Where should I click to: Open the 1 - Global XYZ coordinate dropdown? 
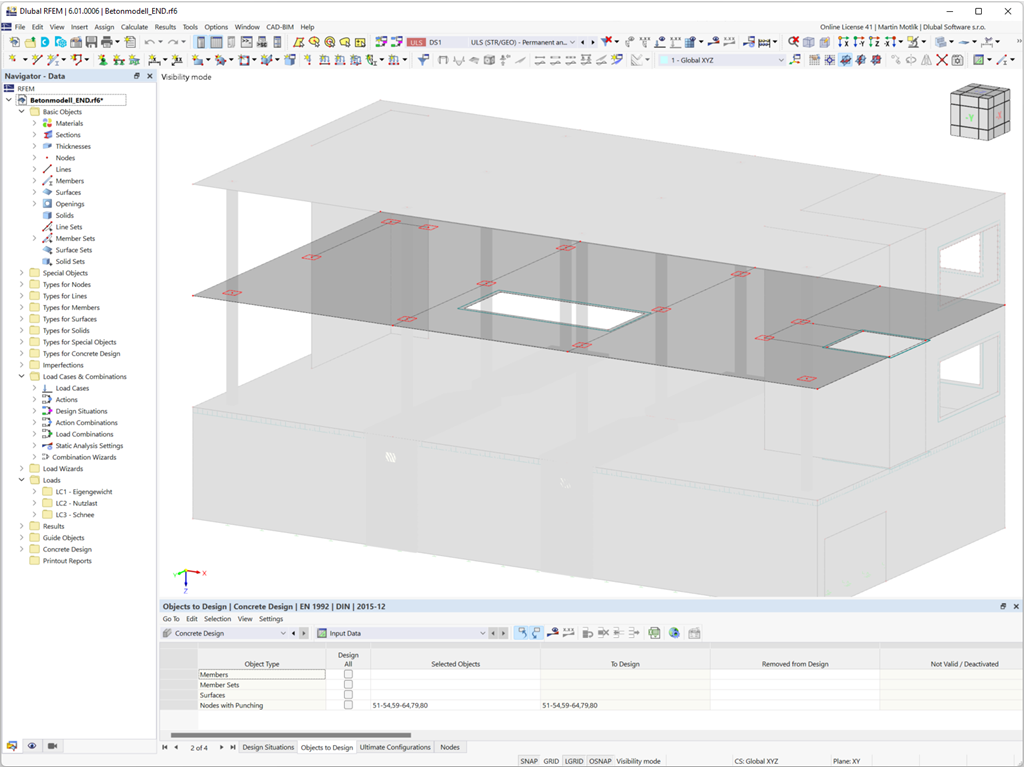pyautogui.click(x=721, y=60)
